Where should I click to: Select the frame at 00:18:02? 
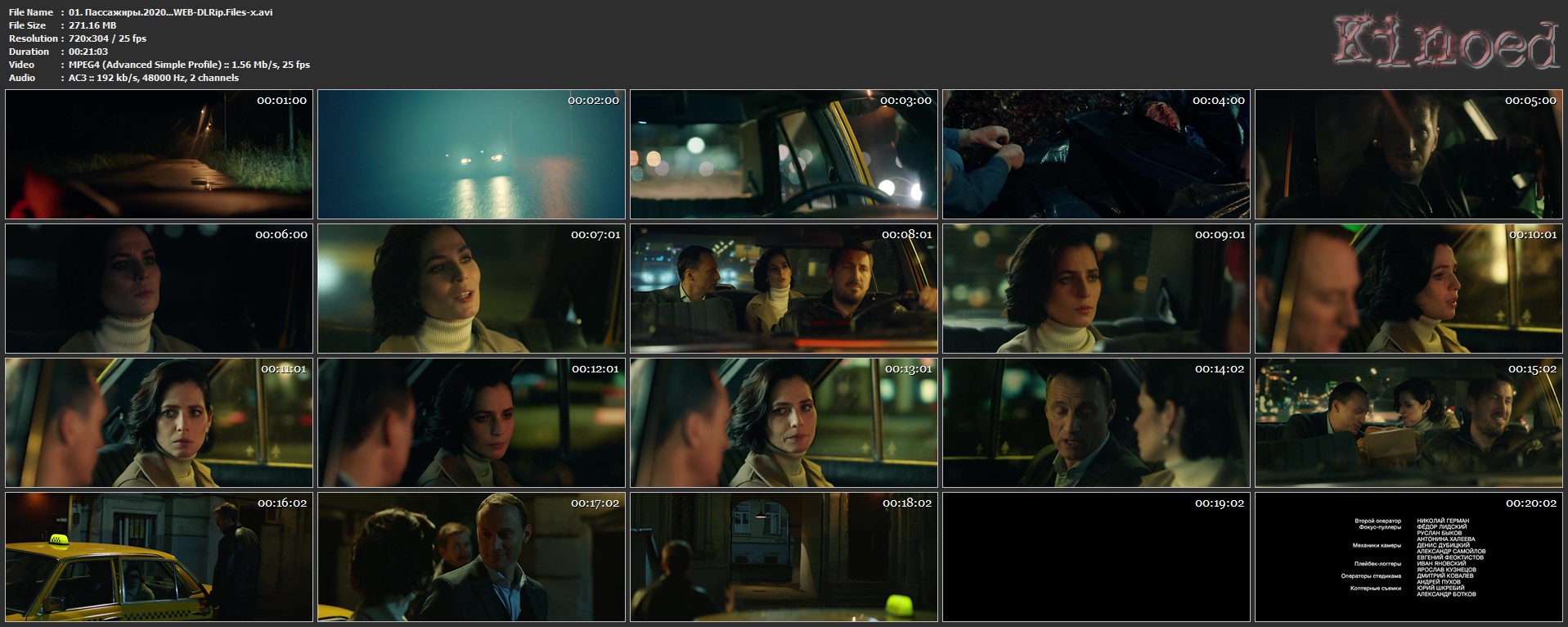(784, 557)
